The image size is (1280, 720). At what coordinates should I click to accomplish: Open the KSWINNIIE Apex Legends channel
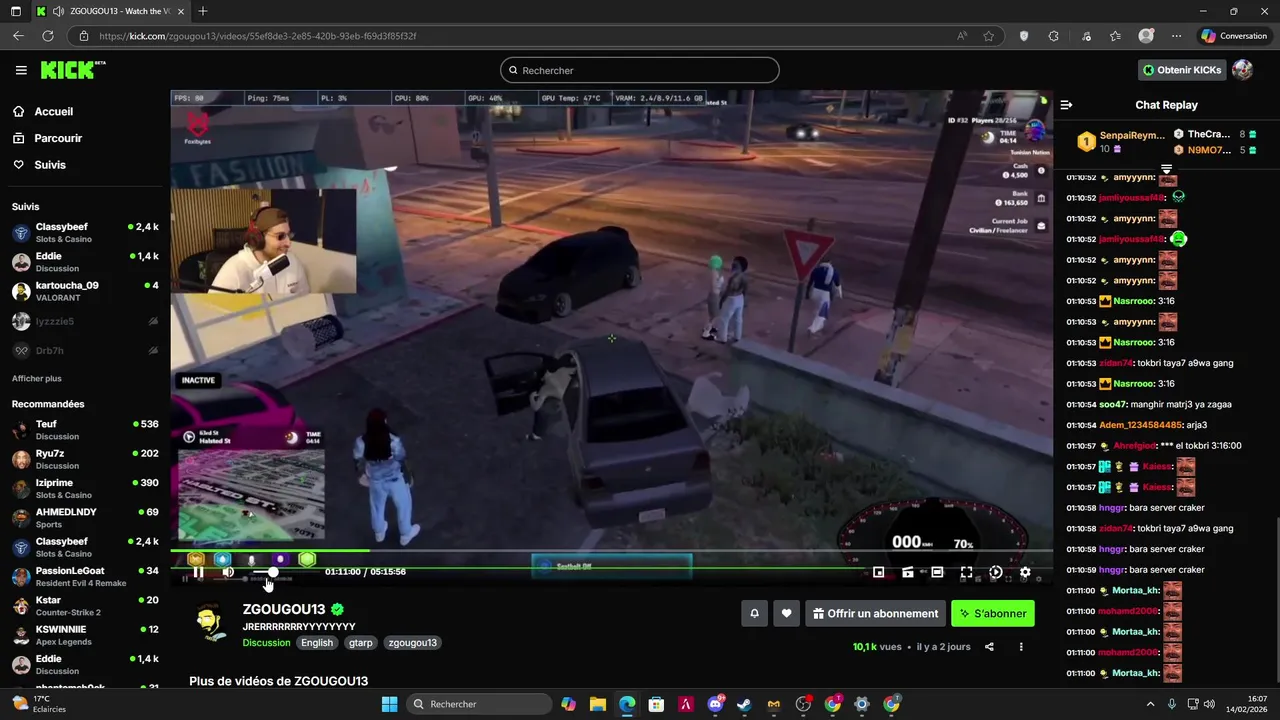tap(85, 635)
